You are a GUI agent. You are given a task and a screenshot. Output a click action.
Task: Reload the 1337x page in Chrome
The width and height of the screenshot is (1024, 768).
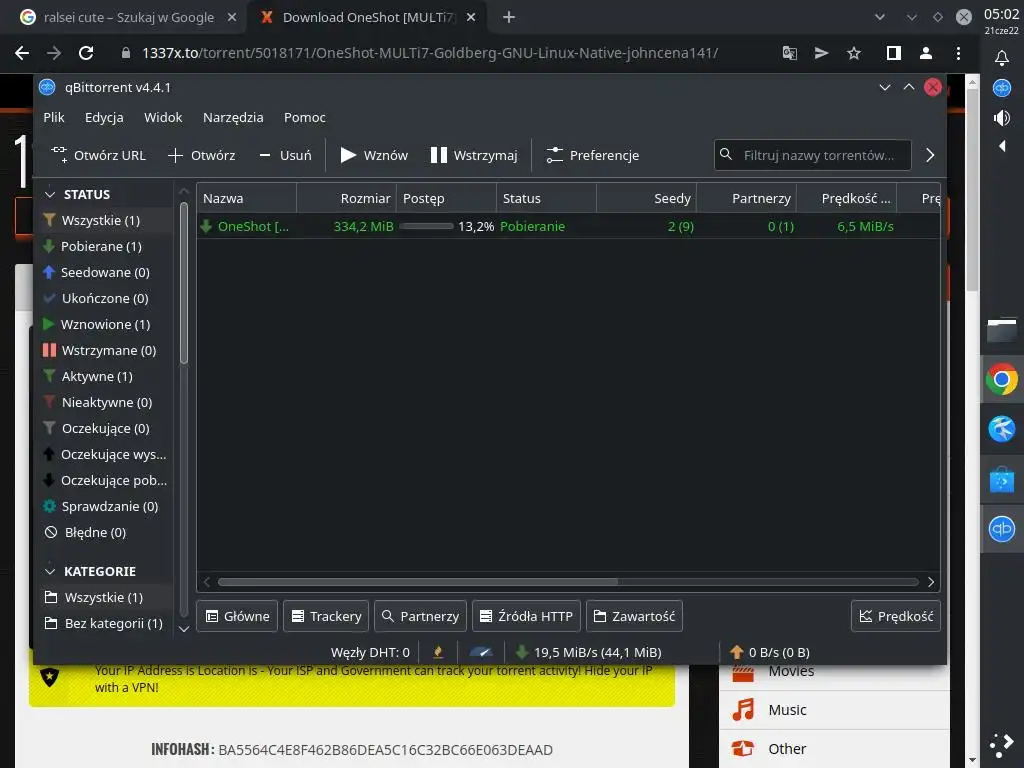86,53
